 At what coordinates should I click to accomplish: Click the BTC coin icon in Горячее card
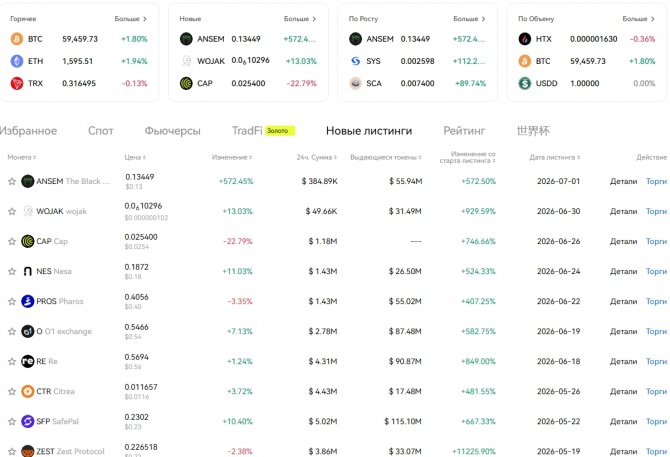click(17, 39)
